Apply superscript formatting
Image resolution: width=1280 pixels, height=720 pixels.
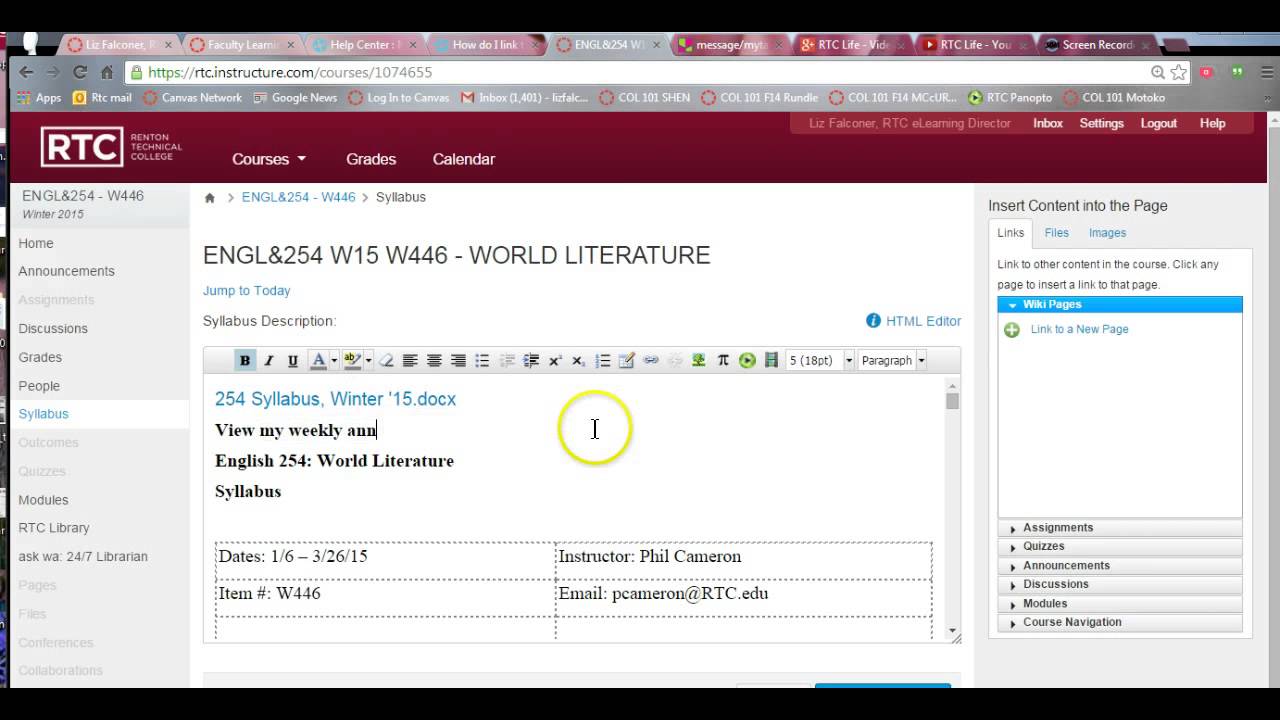click(555, 361)
